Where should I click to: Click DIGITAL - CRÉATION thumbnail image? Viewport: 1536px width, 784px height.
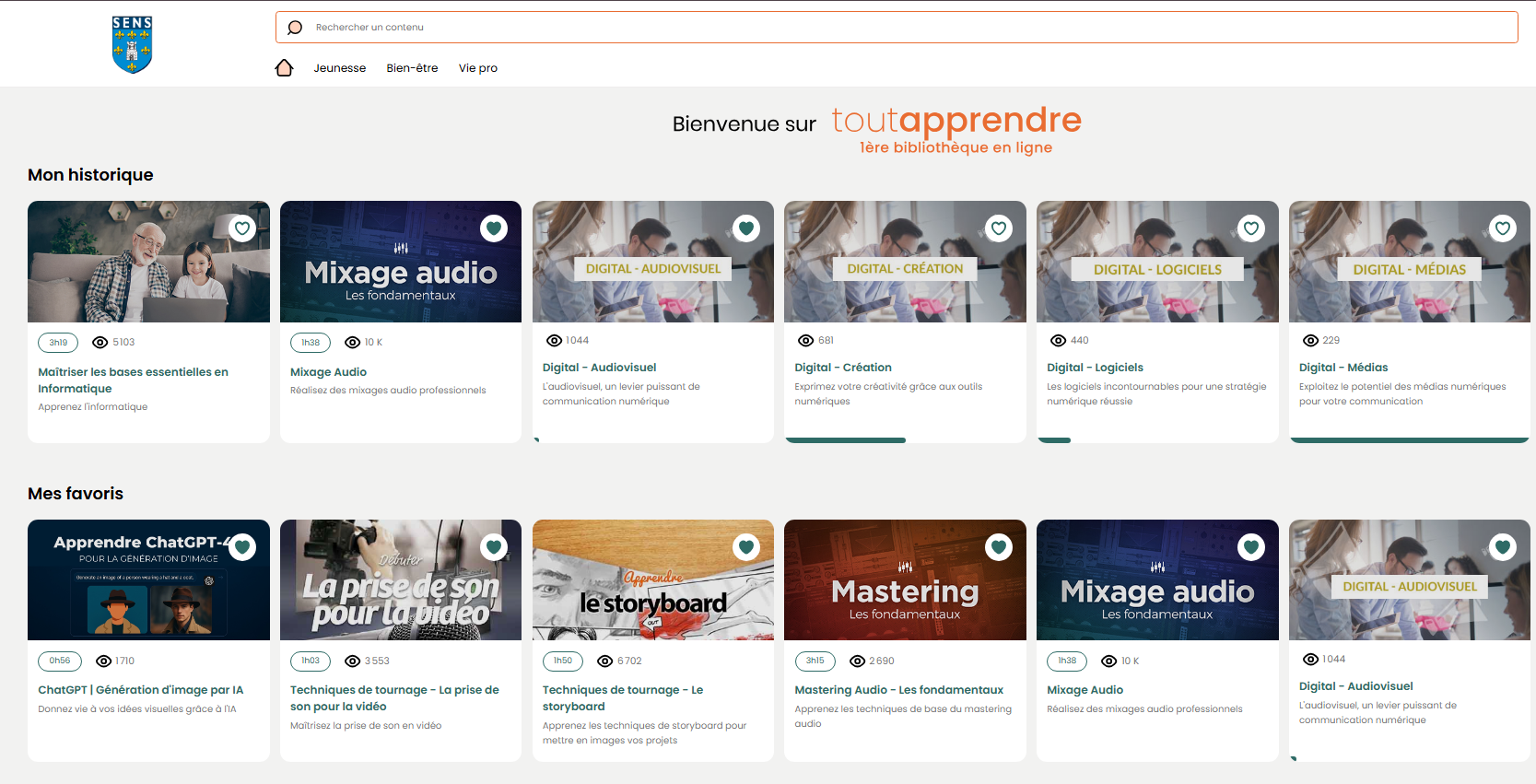pos(905,262)
